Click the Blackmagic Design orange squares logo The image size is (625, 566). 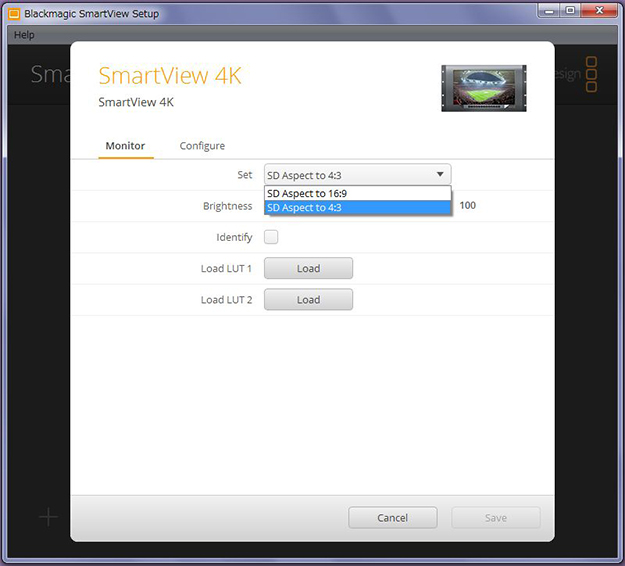click(591, 75)
